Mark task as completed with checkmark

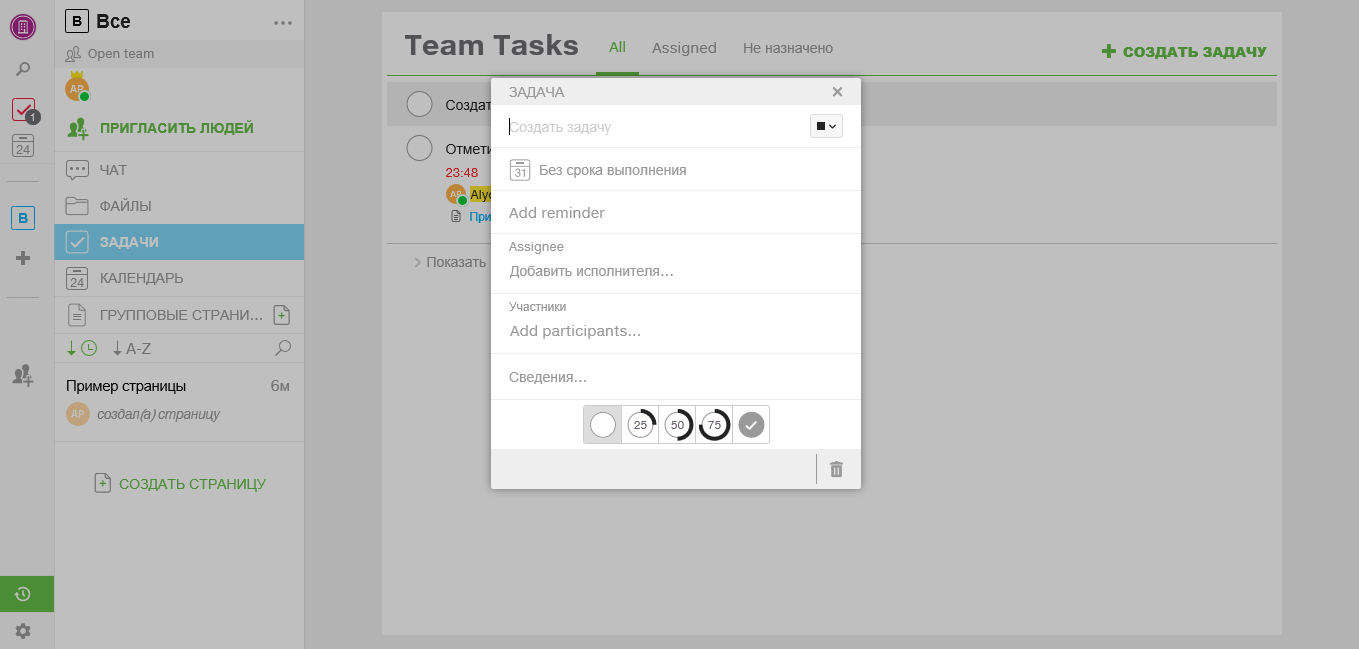tap(751, 425)
